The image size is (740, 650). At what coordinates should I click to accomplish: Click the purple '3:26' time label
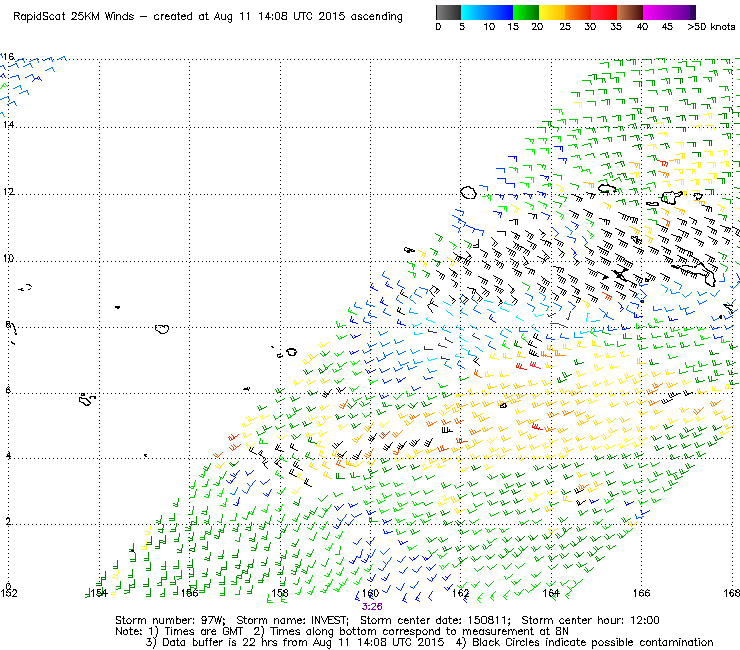pos(372,606)
